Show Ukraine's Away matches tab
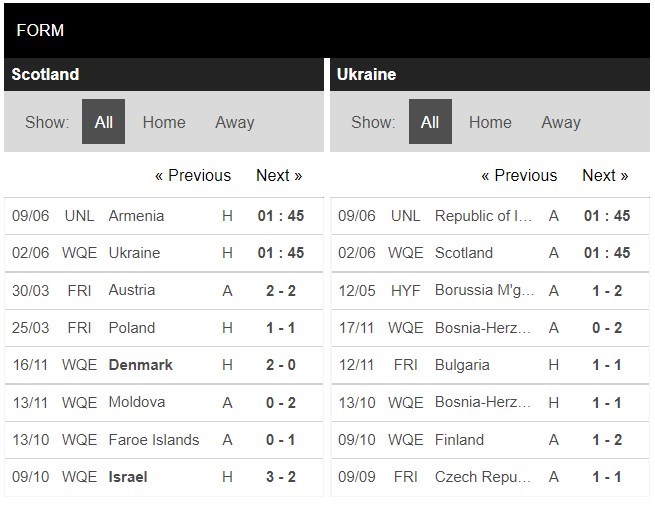The height and width of the screenshot is (509, 655). point(561,122)
